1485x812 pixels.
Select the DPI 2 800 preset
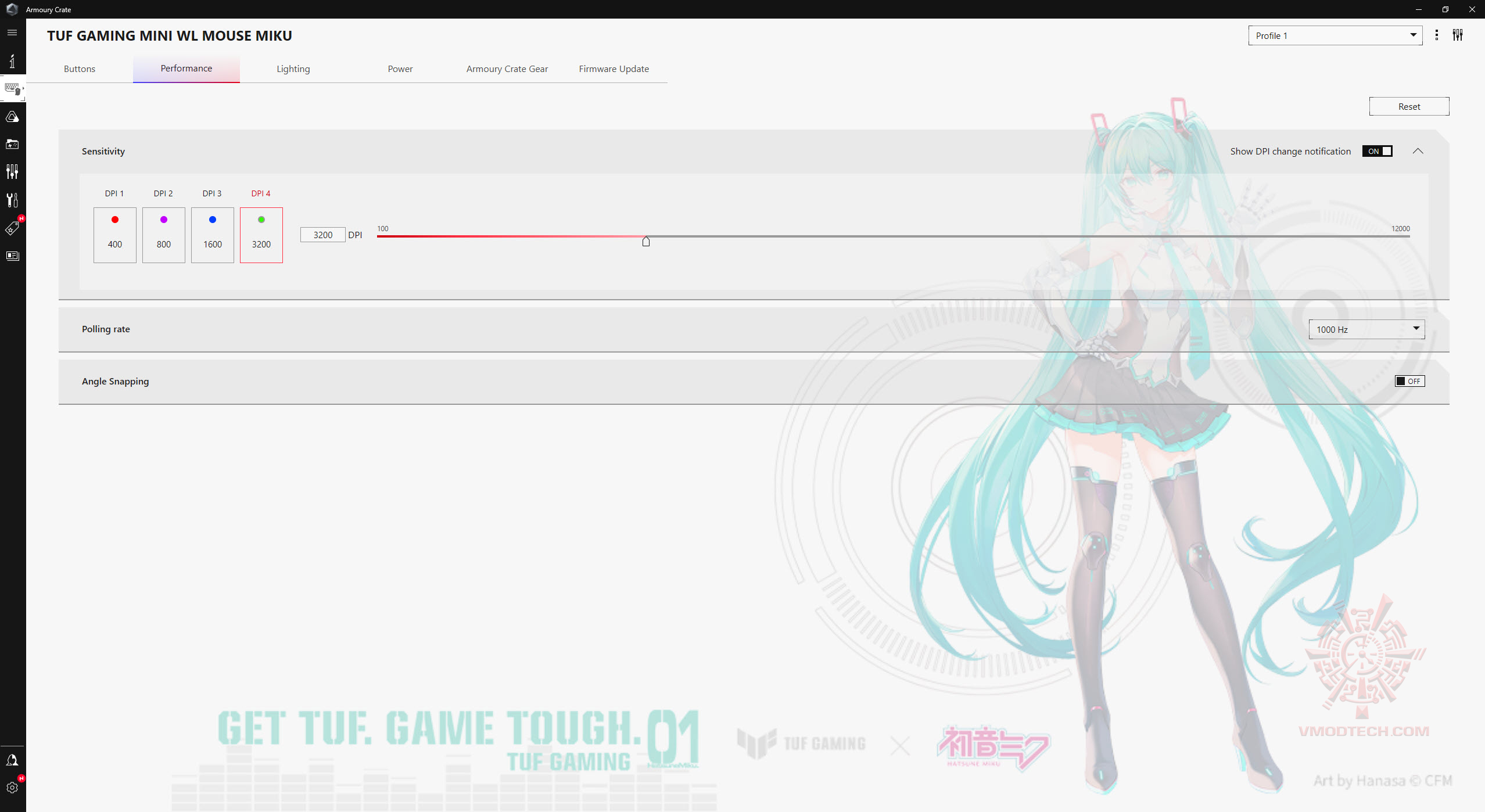(163, 235)
